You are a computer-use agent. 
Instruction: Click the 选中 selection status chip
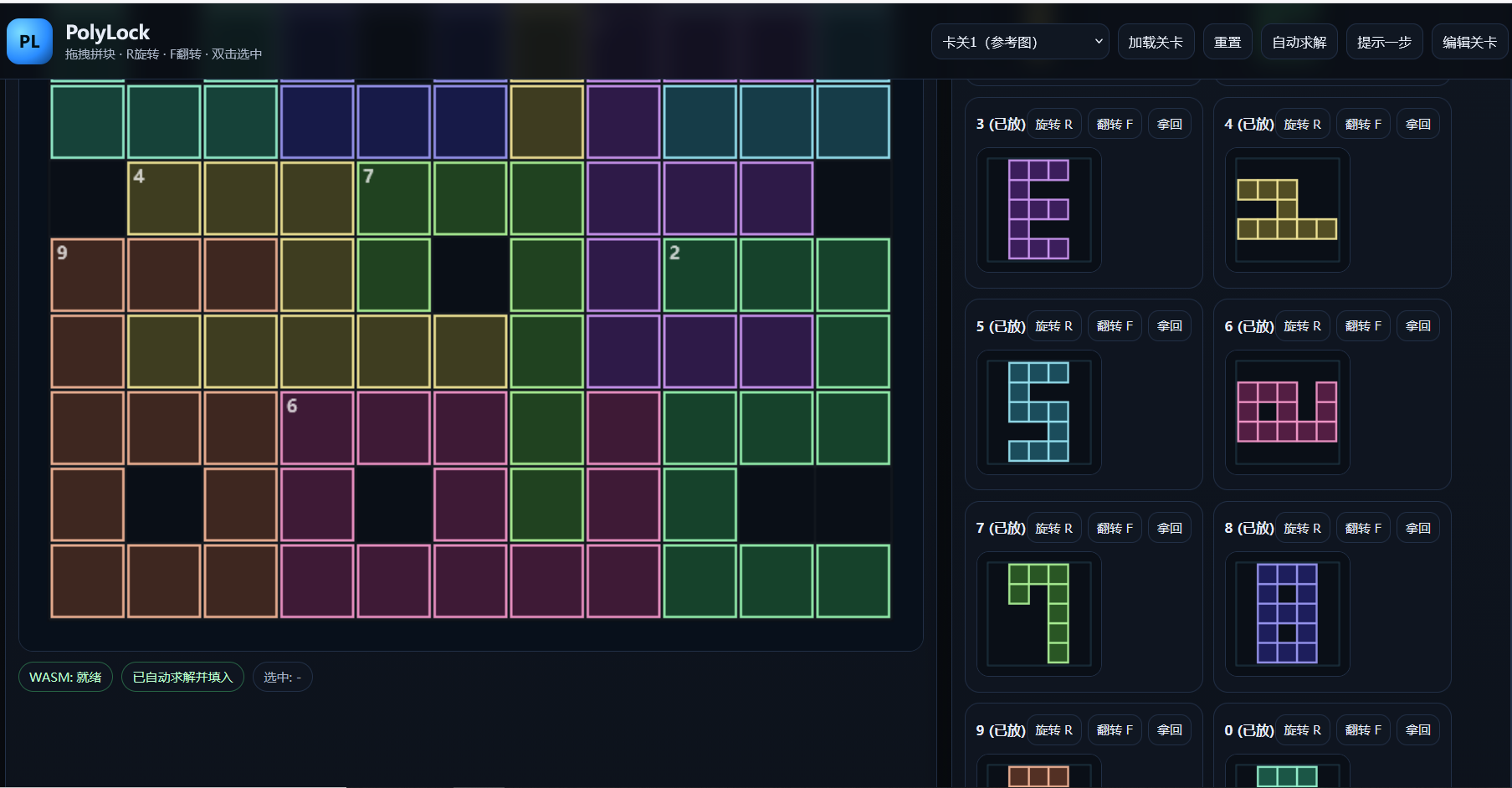click(x=282, y=677)
